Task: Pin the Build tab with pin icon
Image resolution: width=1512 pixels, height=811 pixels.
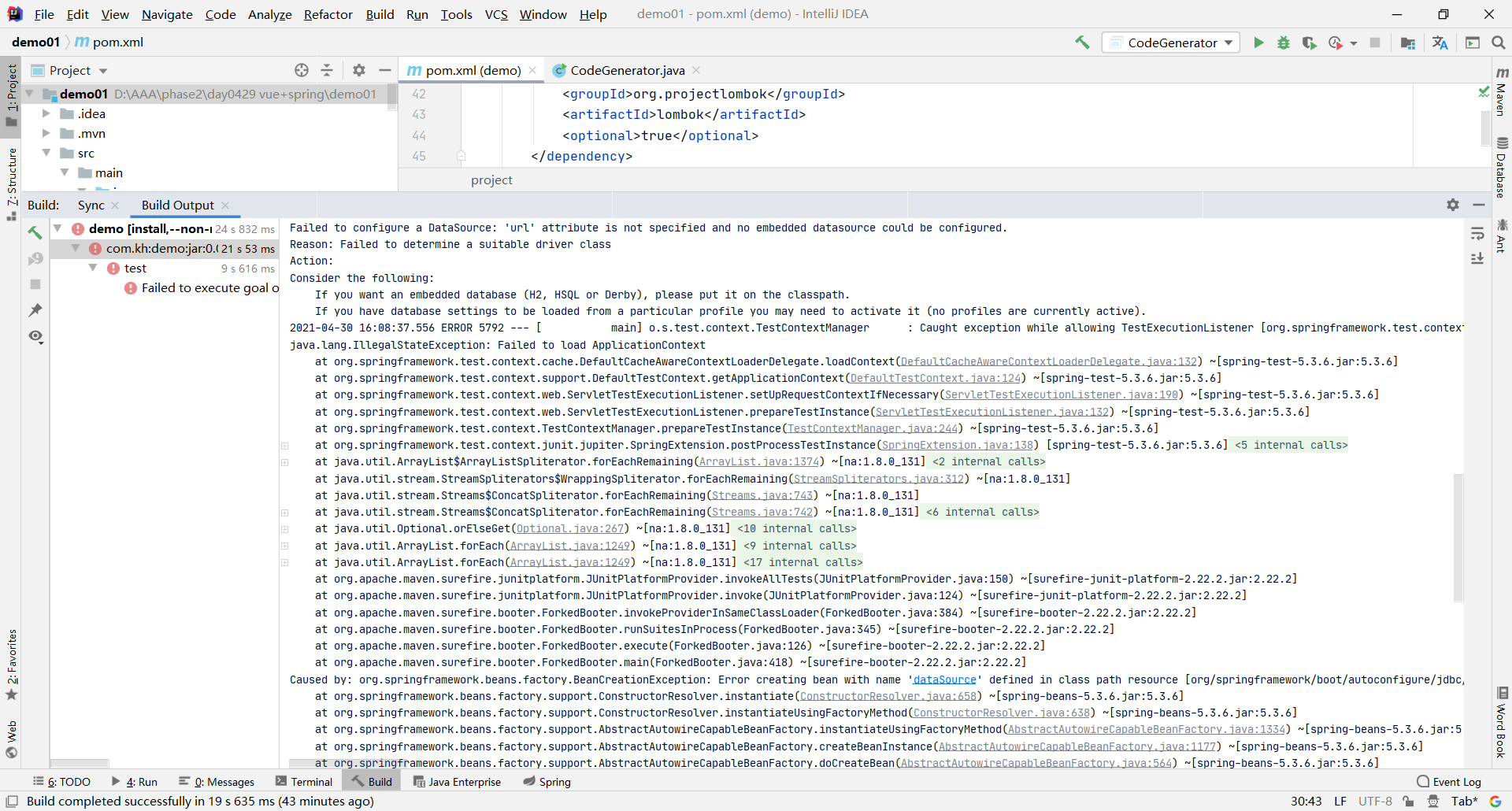Action: 35,310
